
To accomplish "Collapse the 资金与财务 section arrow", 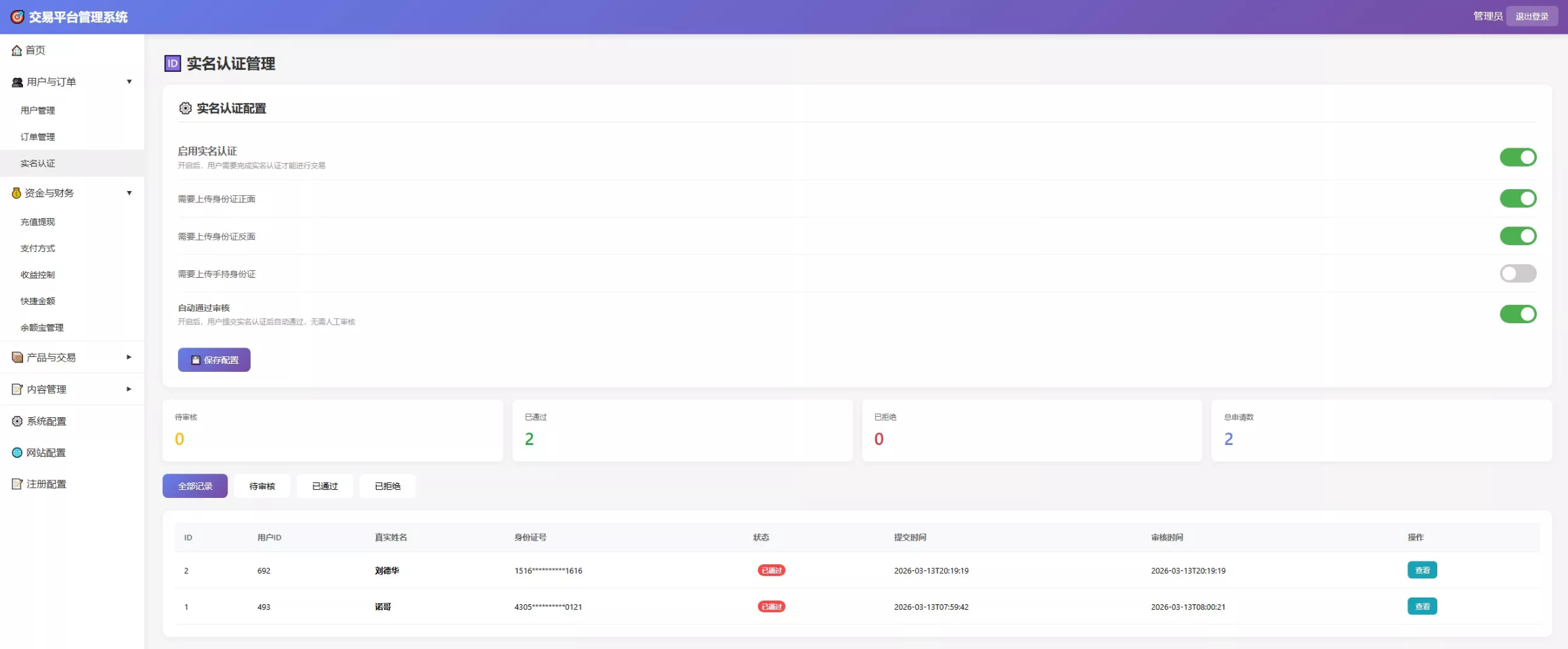I will pos(129,193).
